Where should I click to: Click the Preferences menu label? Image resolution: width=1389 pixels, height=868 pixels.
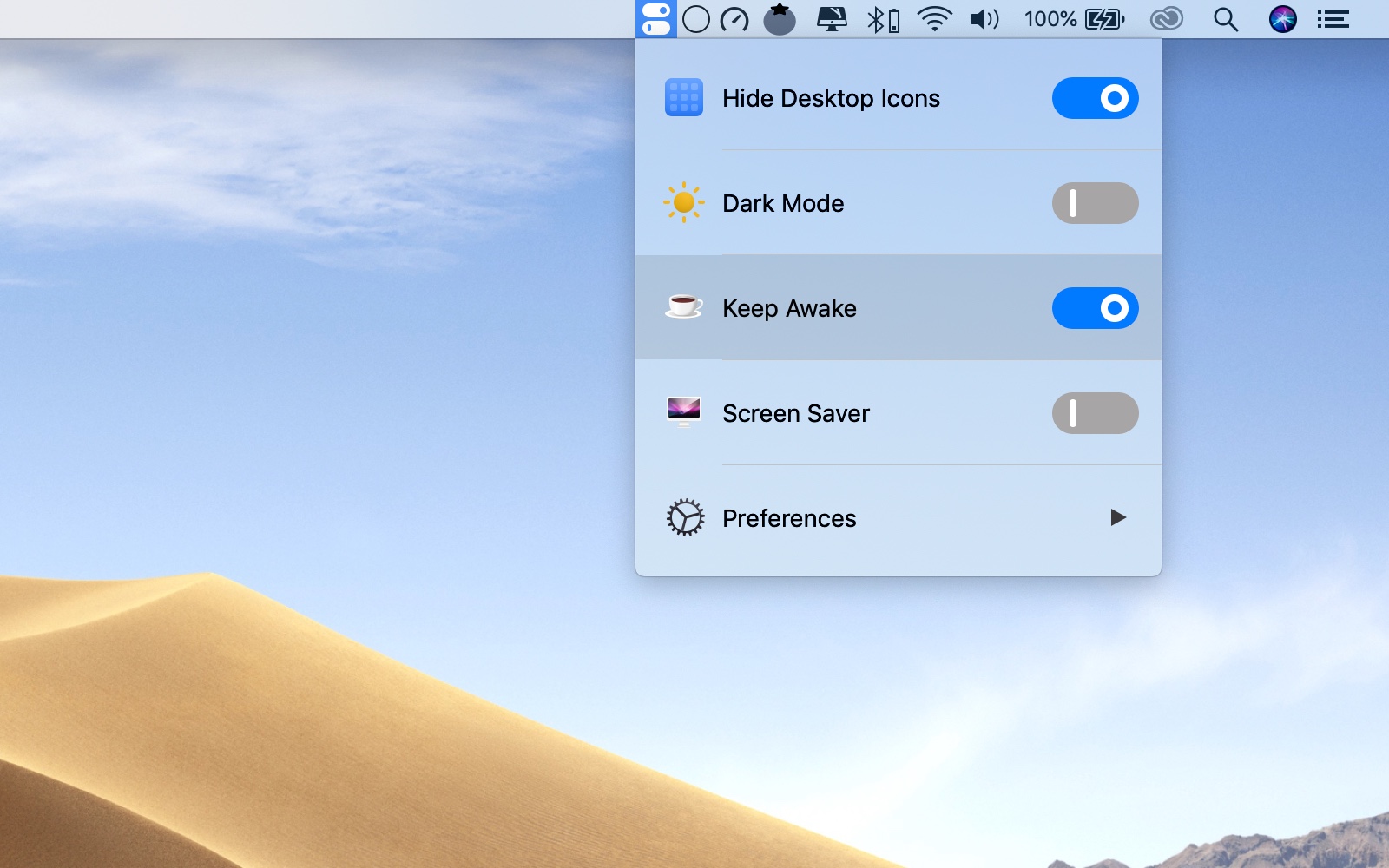pos(788,518)
